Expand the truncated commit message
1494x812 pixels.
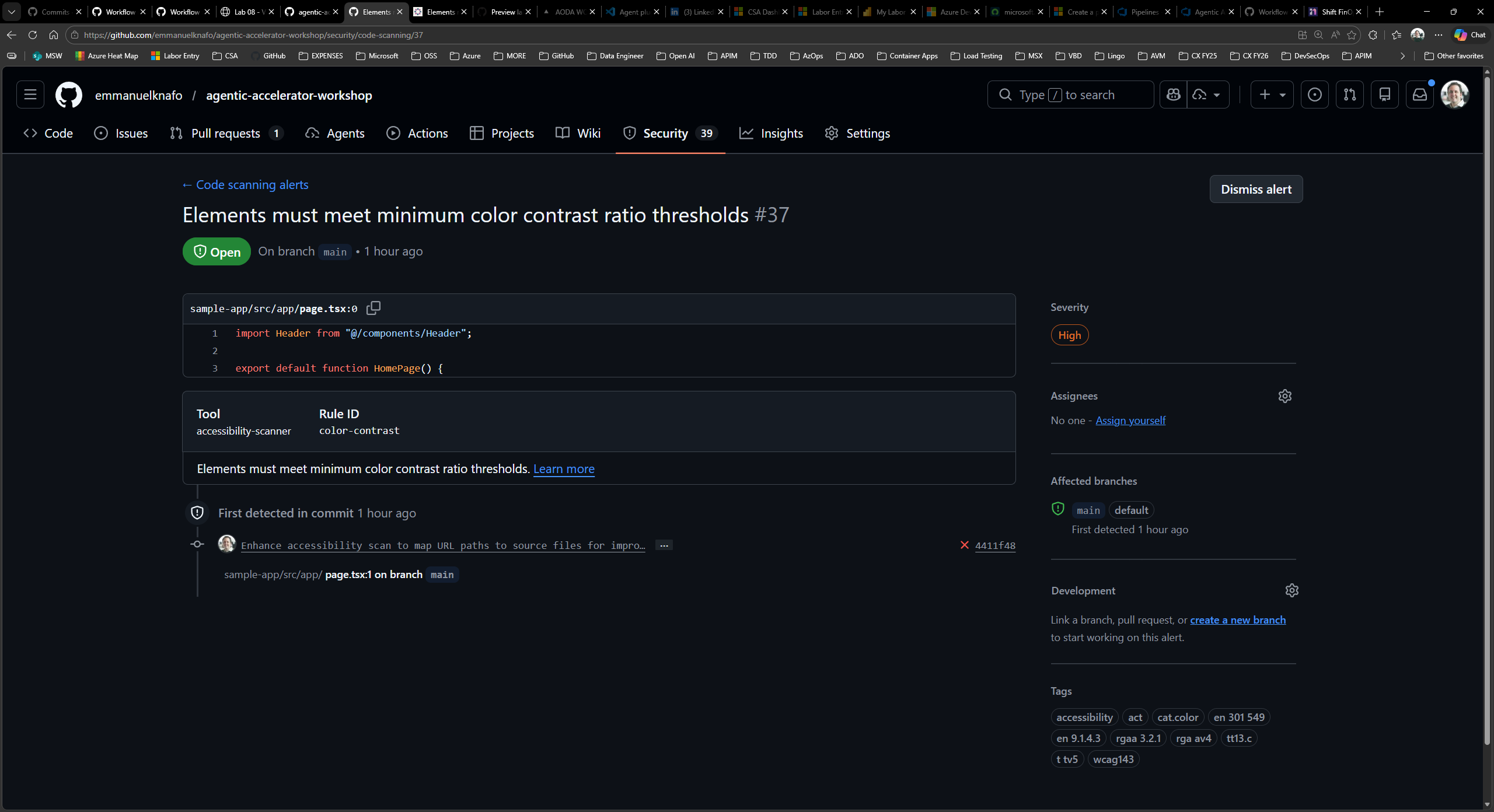663,545
